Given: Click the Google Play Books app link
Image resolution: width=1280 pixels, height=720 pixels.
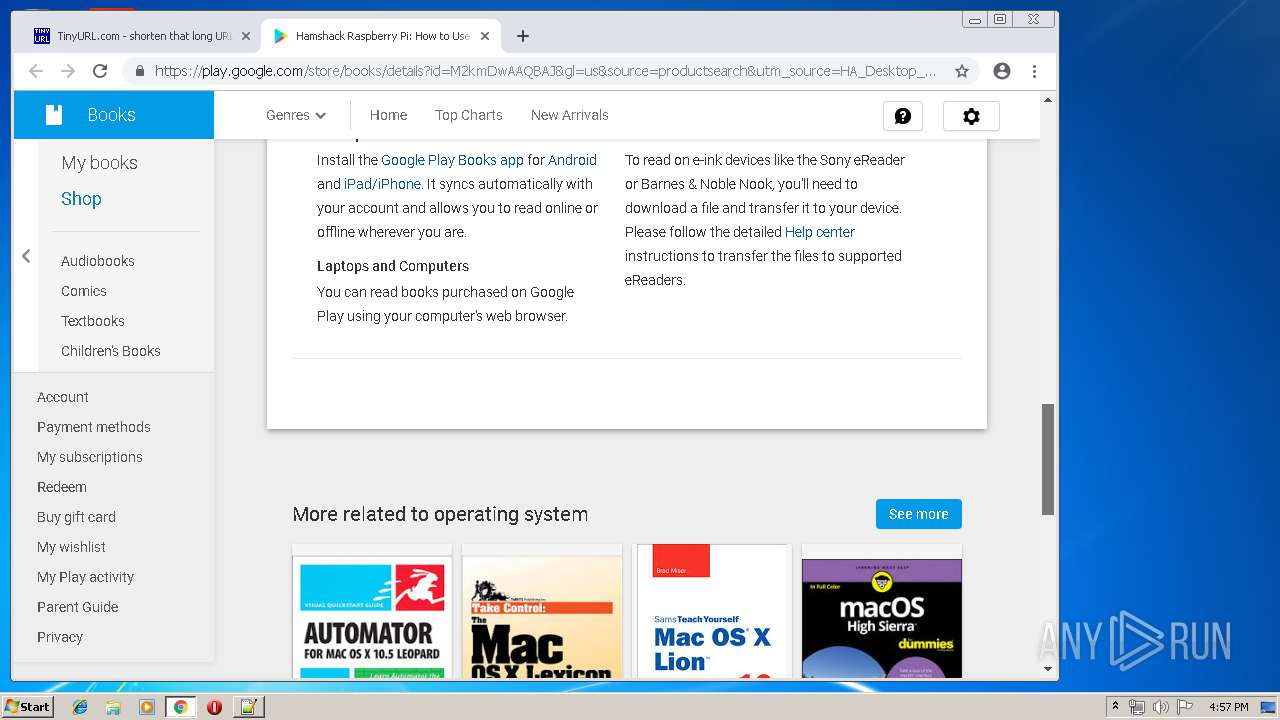Looking at the screenshot, I should [452, 160].
